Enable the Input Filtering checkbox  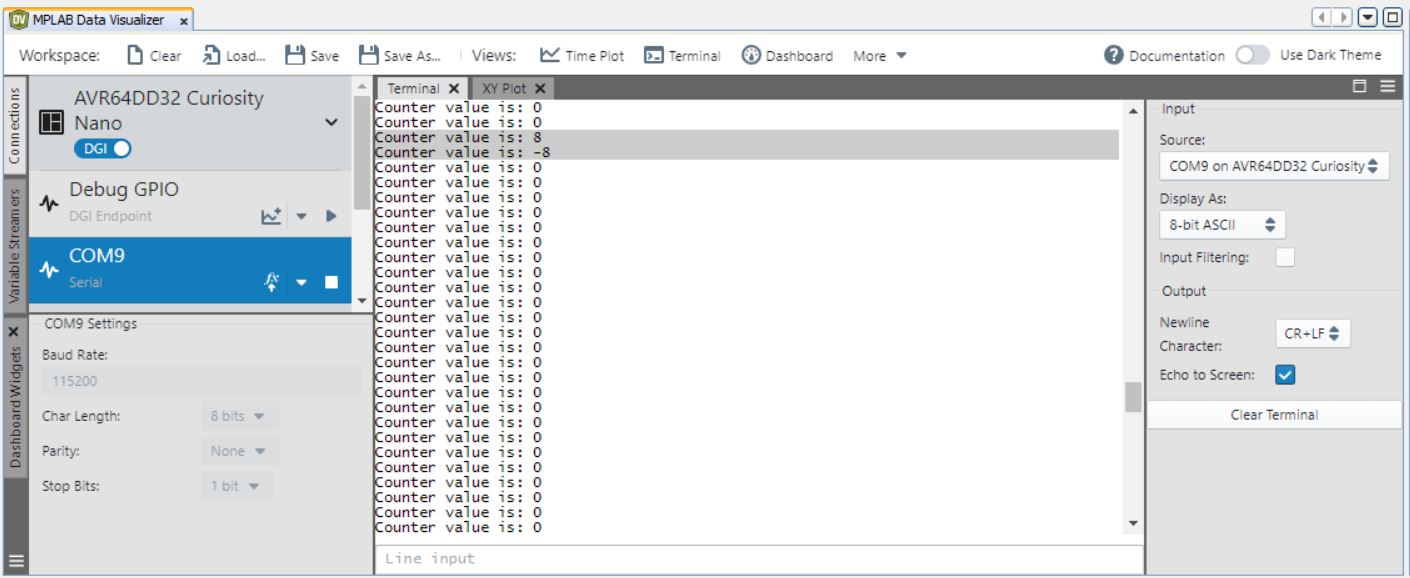(x=1285, y=258)
